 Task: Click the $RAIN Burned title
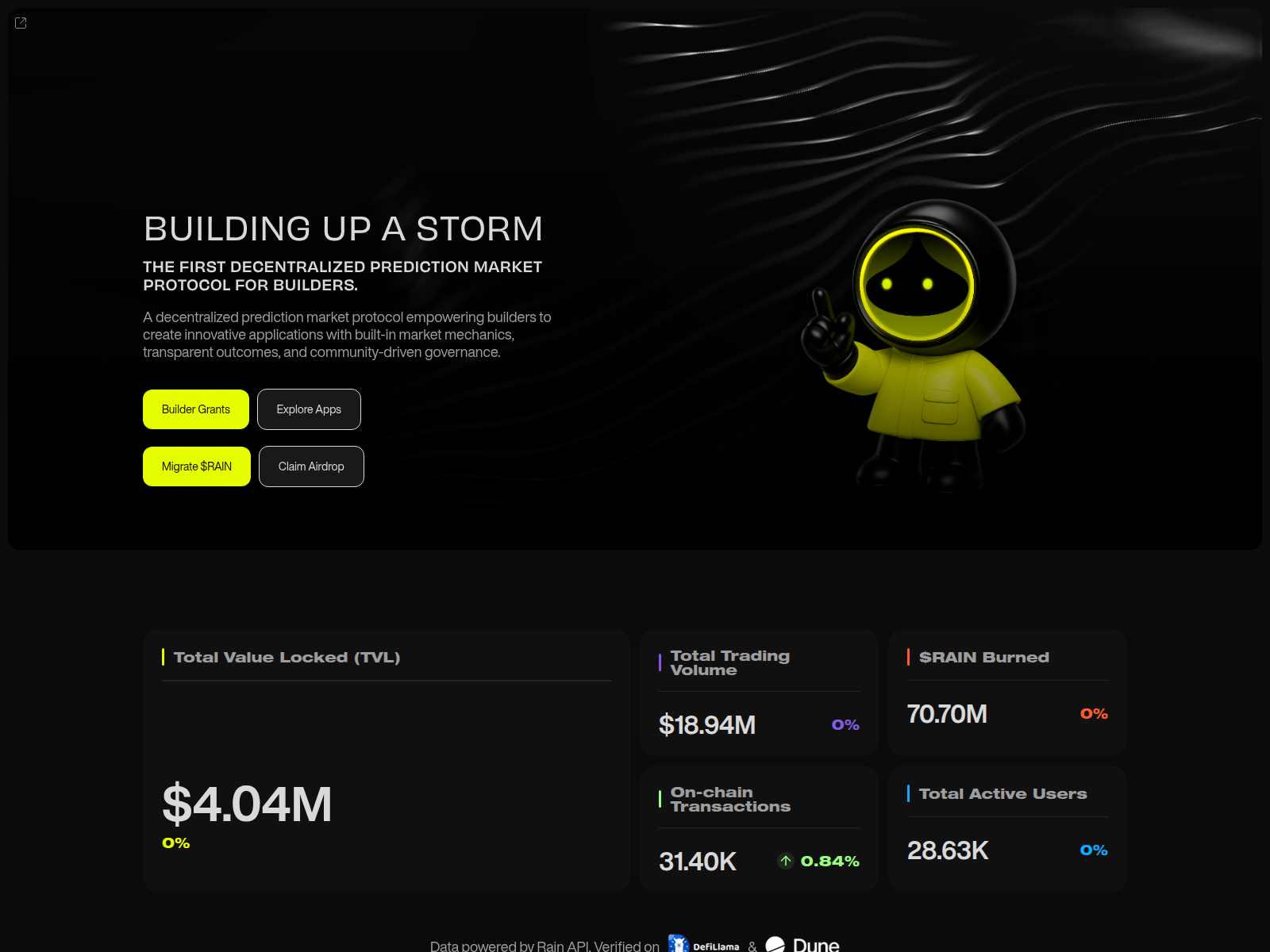point(984,657)
